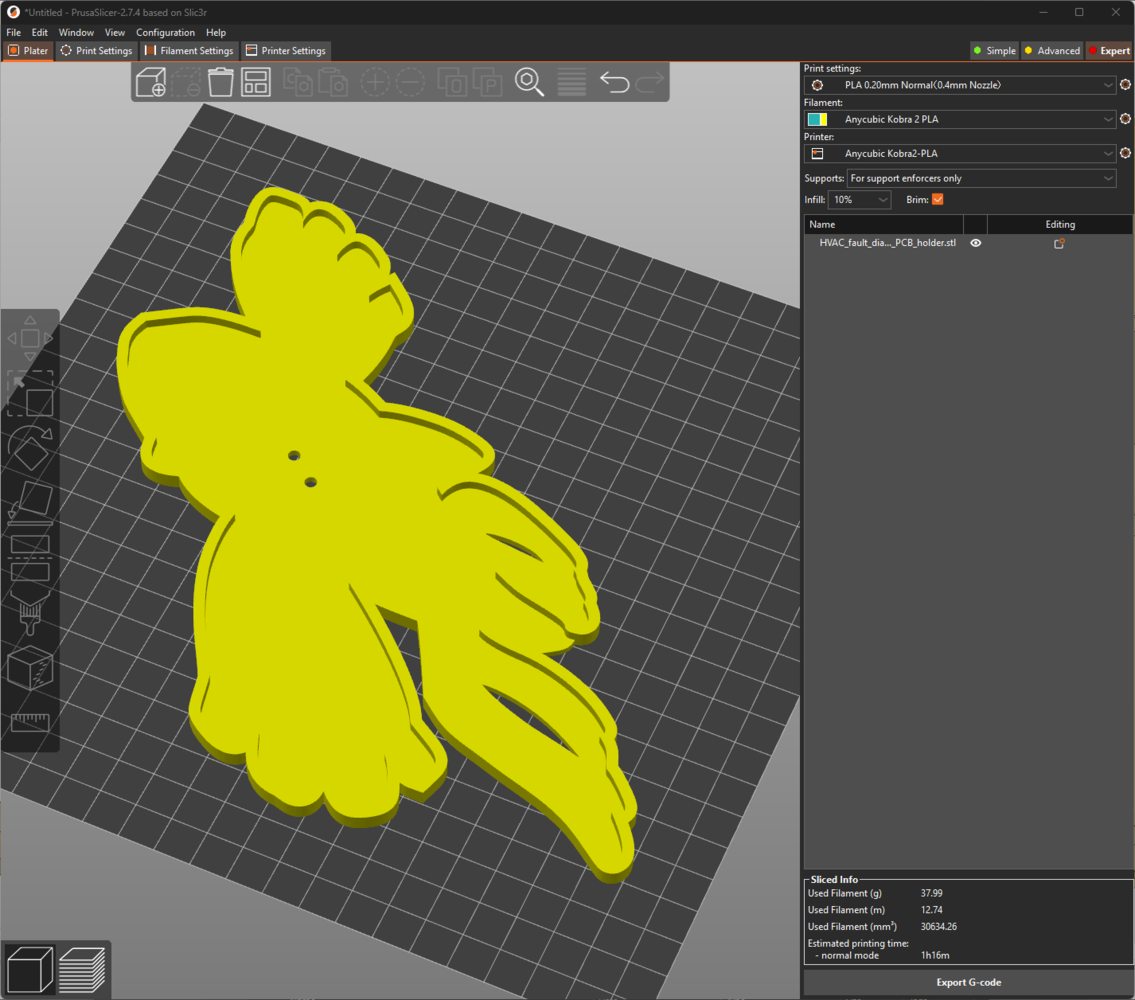
Task: Open the Search magnifier tool
Action: (x=529, y=82)
